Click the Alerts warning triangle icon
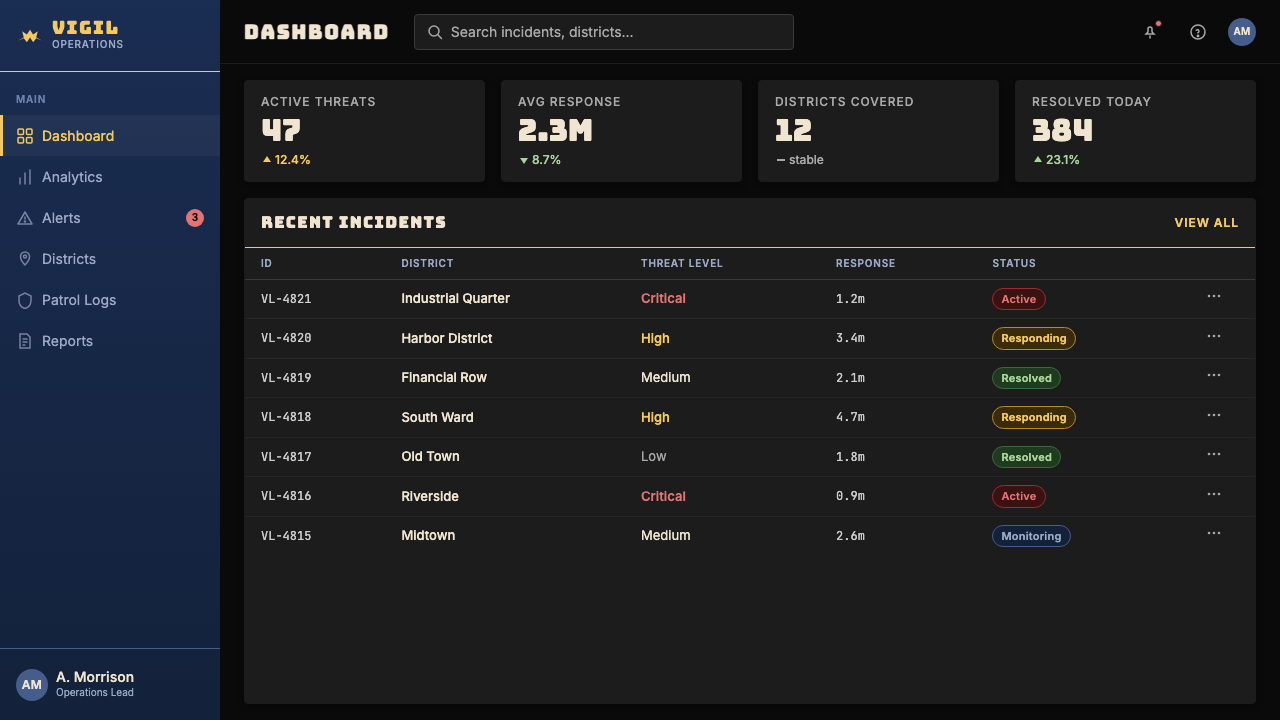The width and height of the screenshot is (1280, 720). coord(25,218)
